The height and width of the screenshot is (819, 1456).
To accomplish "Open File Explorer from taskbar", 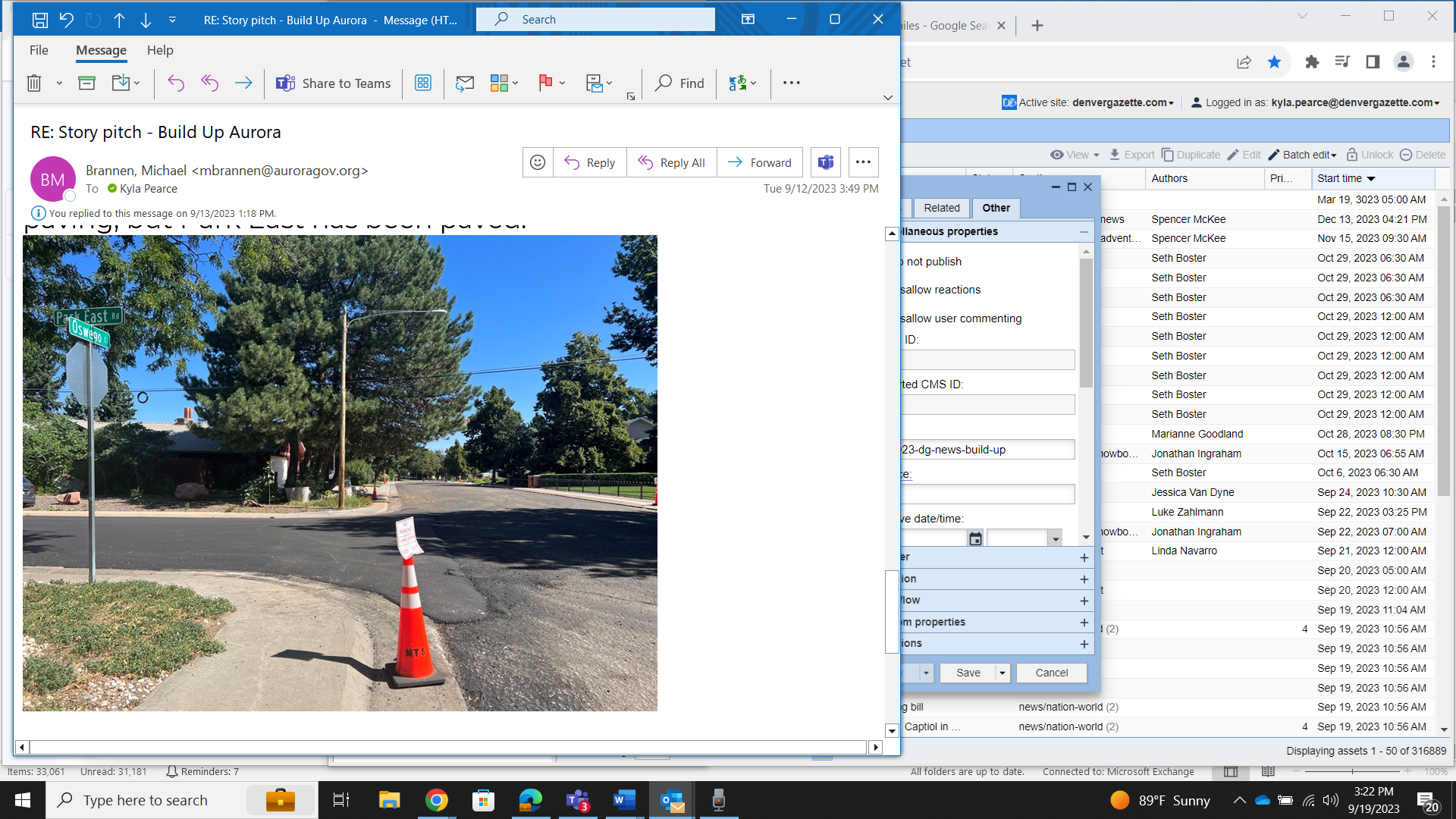I will (x=389, y=800).
